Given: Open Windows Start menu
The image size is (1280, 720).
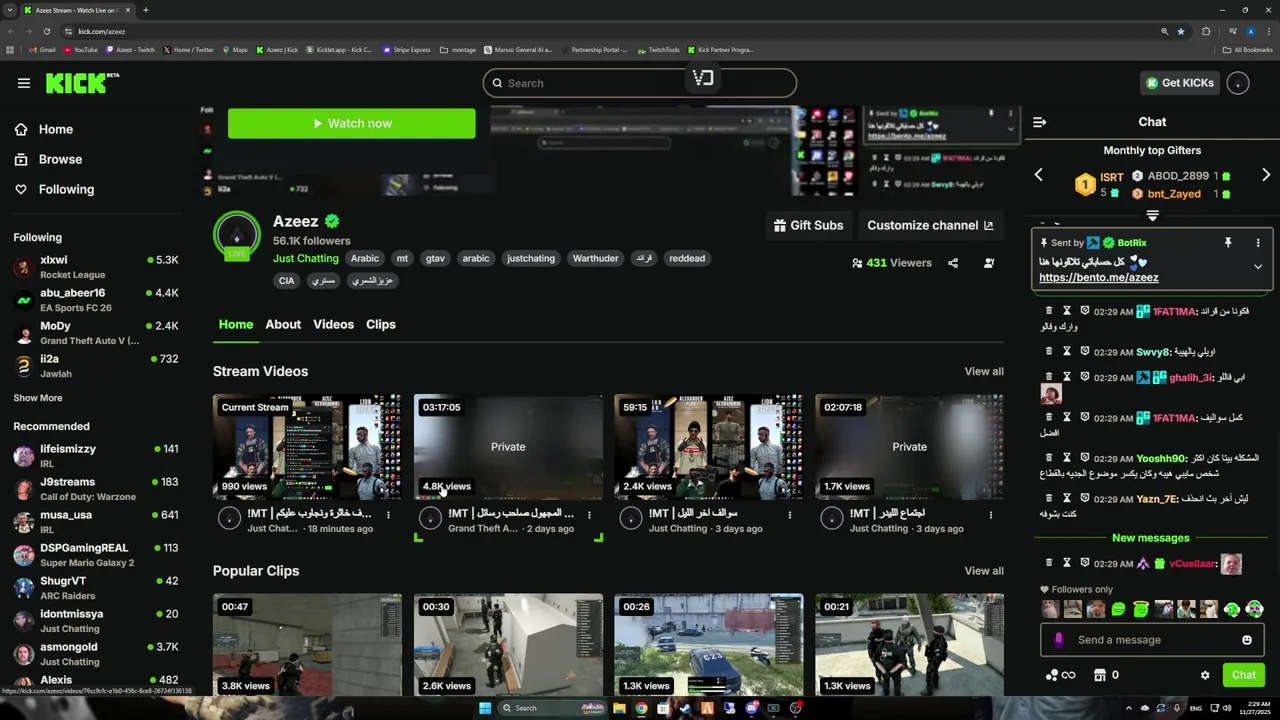Looking at the screenshot, I should pyautogui.click(x=485, y=708).
